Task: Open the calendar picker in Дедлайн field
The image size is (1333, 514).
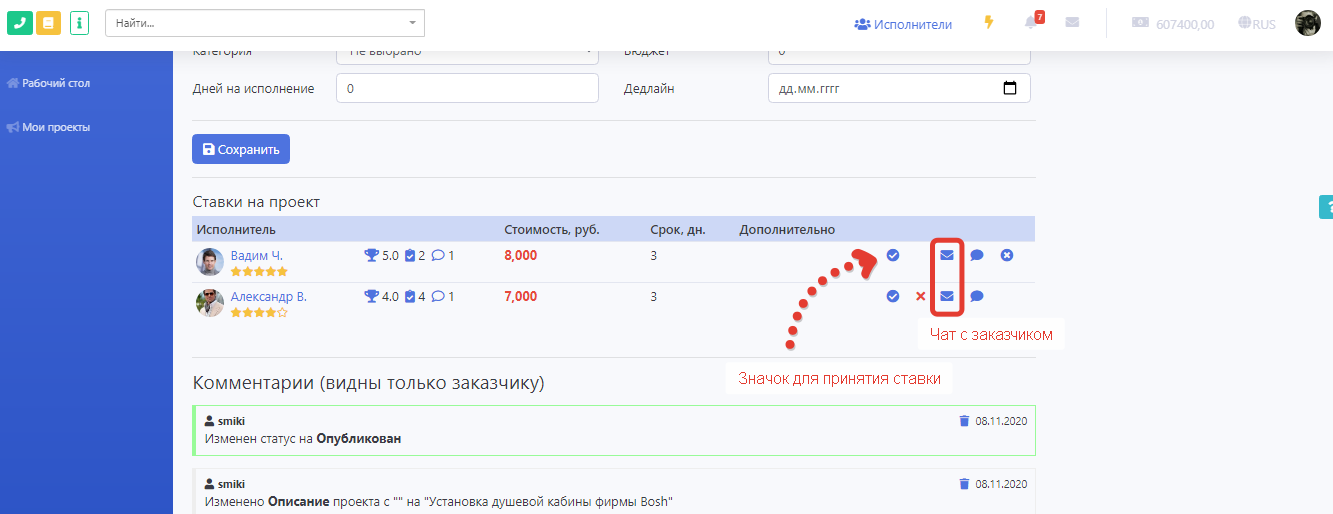Action: point(1009,88)
